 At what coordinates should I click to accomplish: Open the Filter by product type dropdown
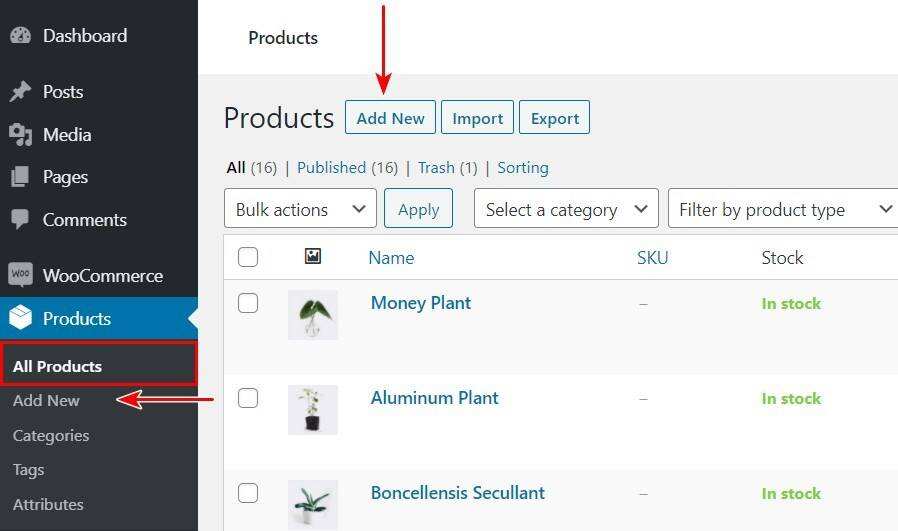(783, 209)
